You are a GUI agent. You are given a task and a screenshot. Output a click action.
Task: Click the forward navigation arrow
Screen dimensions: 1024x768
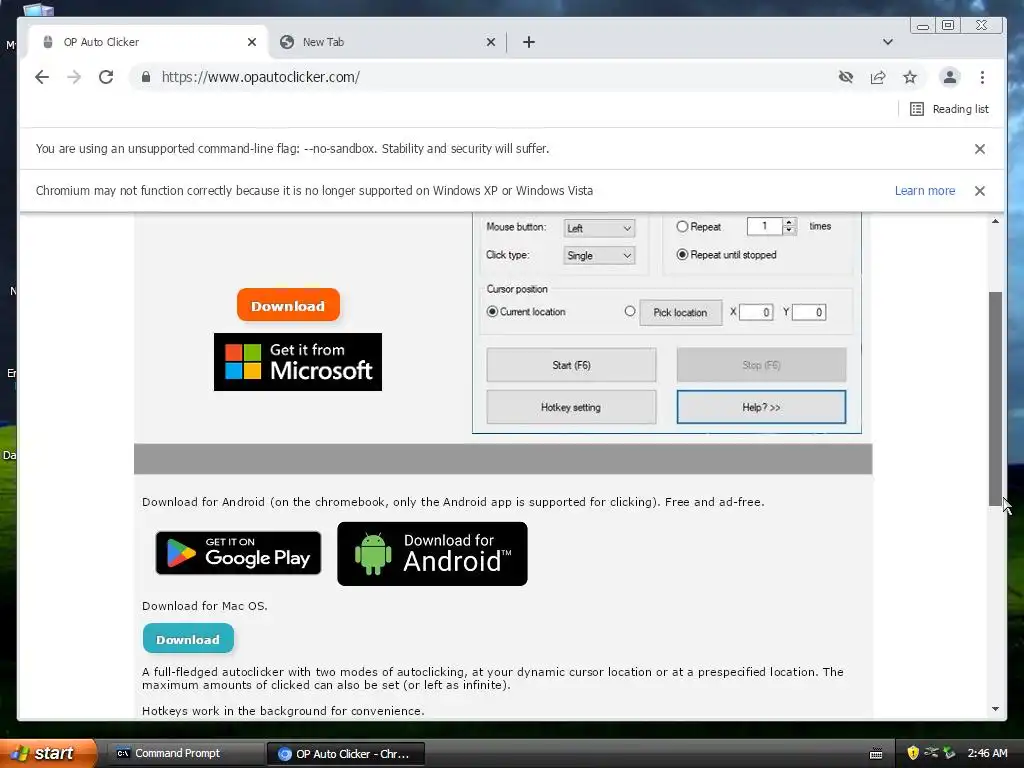[x=74, y=77]
